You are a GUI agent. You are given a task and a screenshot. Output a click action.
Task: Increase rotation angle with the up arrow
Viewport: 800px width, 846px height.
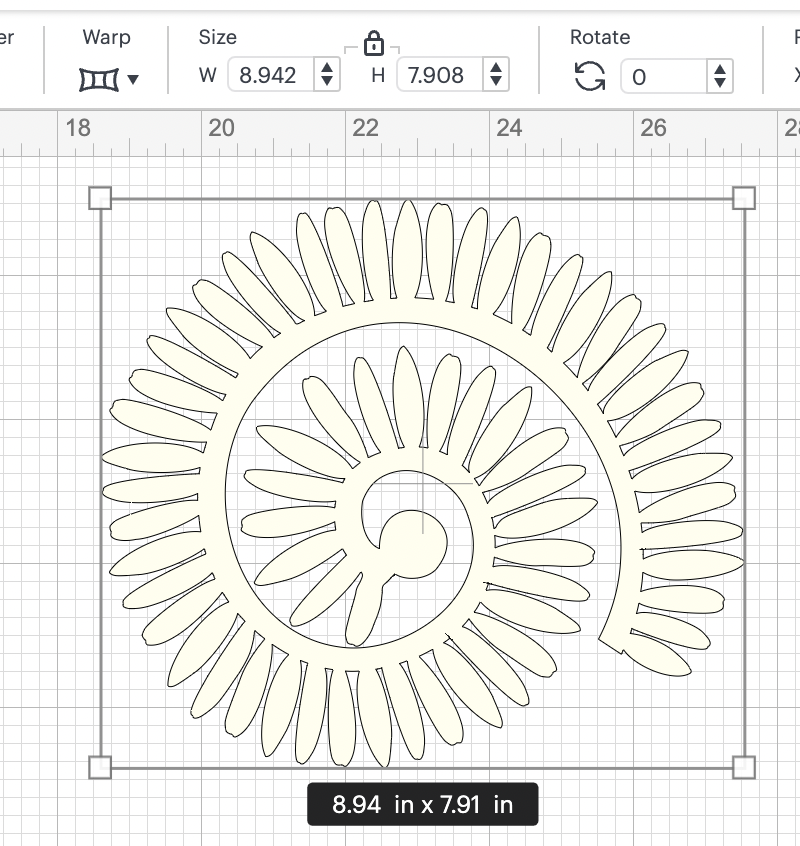click(x=718, y=69)
